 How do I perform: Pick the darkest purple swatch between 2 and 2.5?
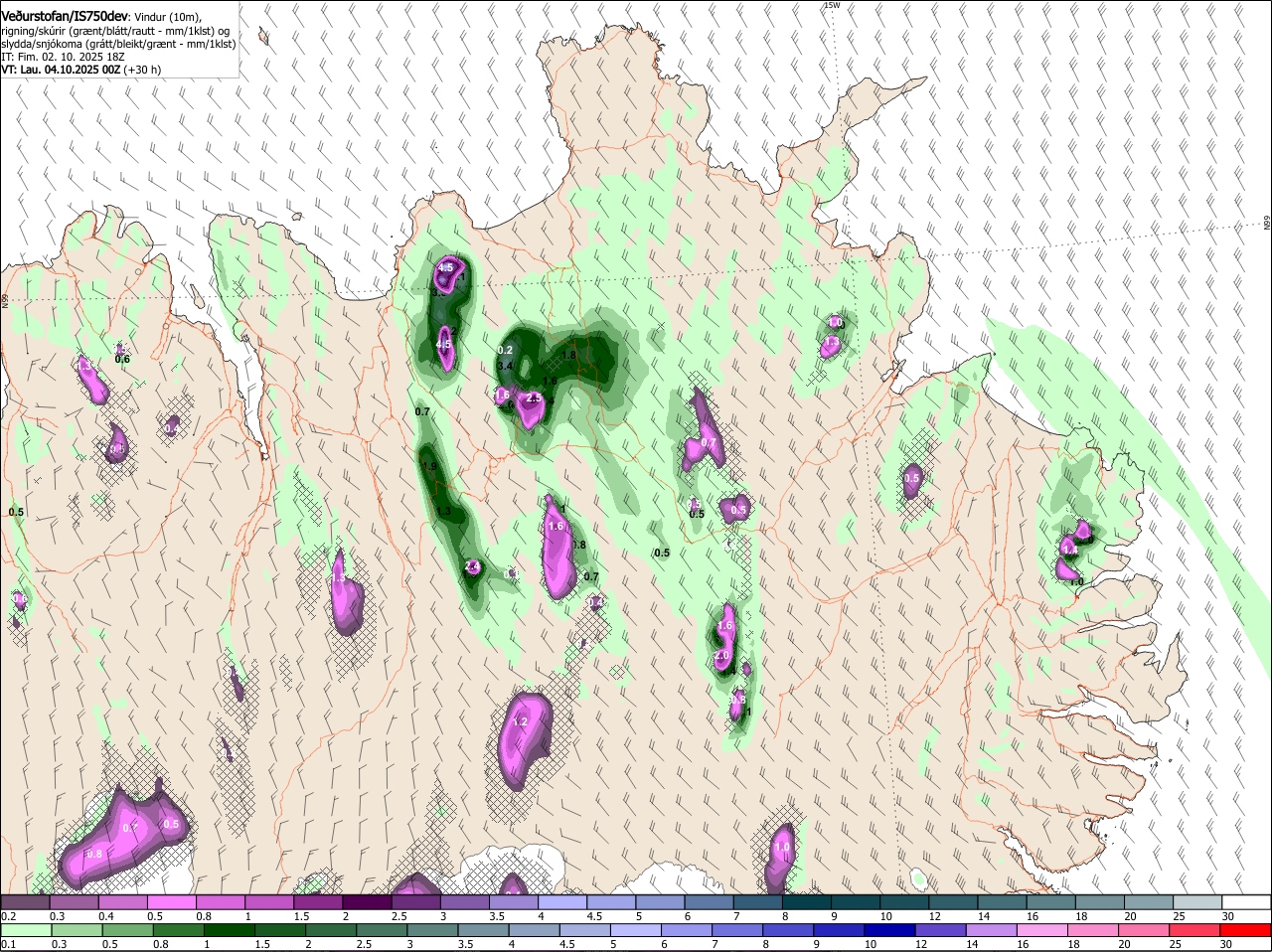[x=369, y=902]
